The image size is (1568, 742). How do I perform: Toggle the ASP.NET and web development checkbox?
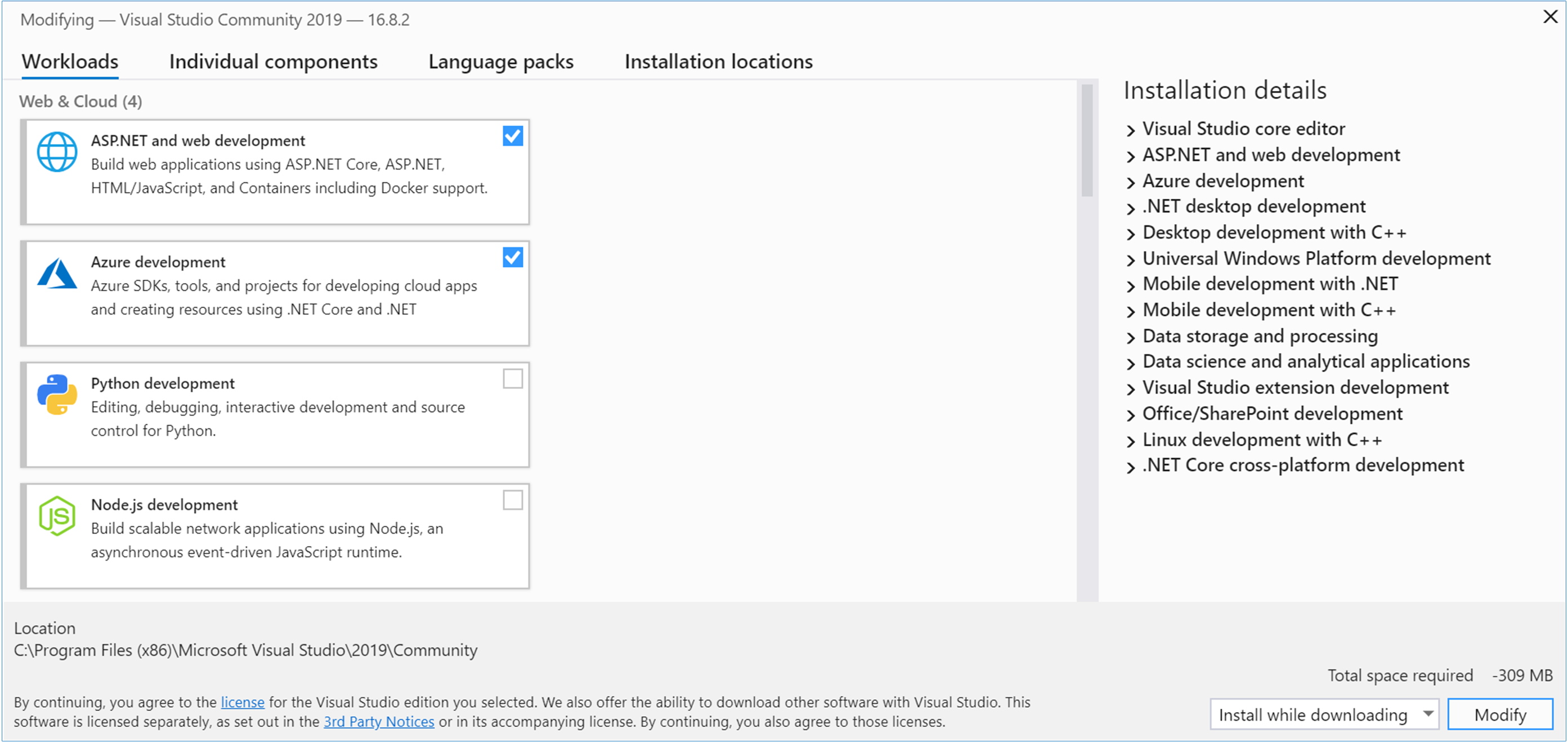tap(510, 138)
